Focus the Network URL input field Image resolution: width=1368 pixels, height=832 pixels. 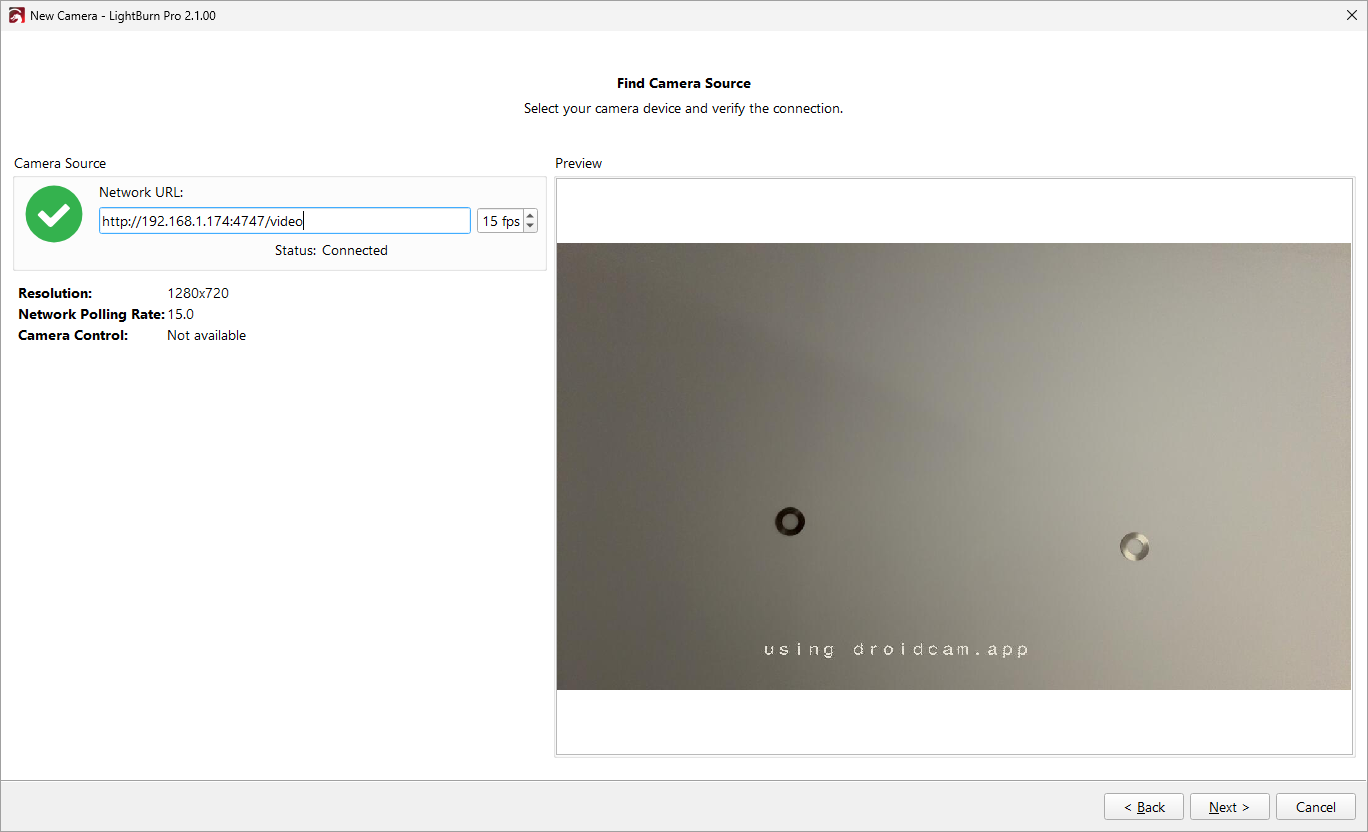285,221
